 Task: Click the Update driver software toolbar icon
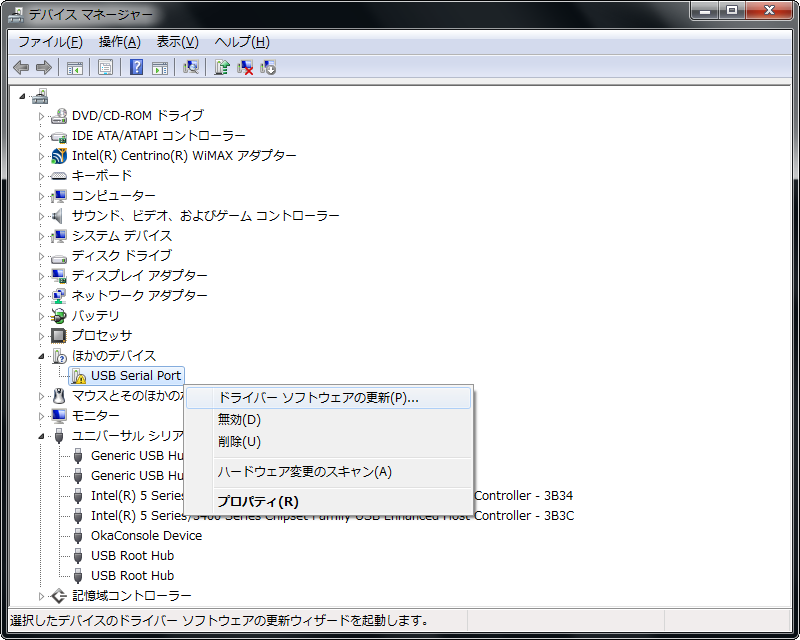point(222,67)
